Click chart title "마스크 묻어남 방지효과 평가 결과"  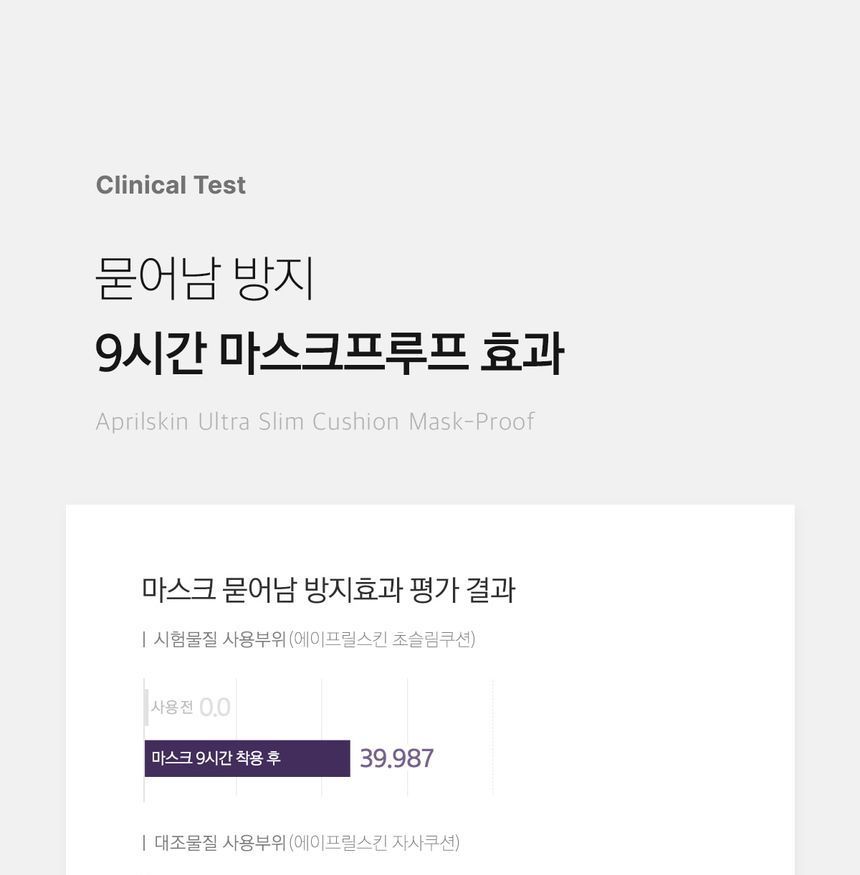[328, 590]
